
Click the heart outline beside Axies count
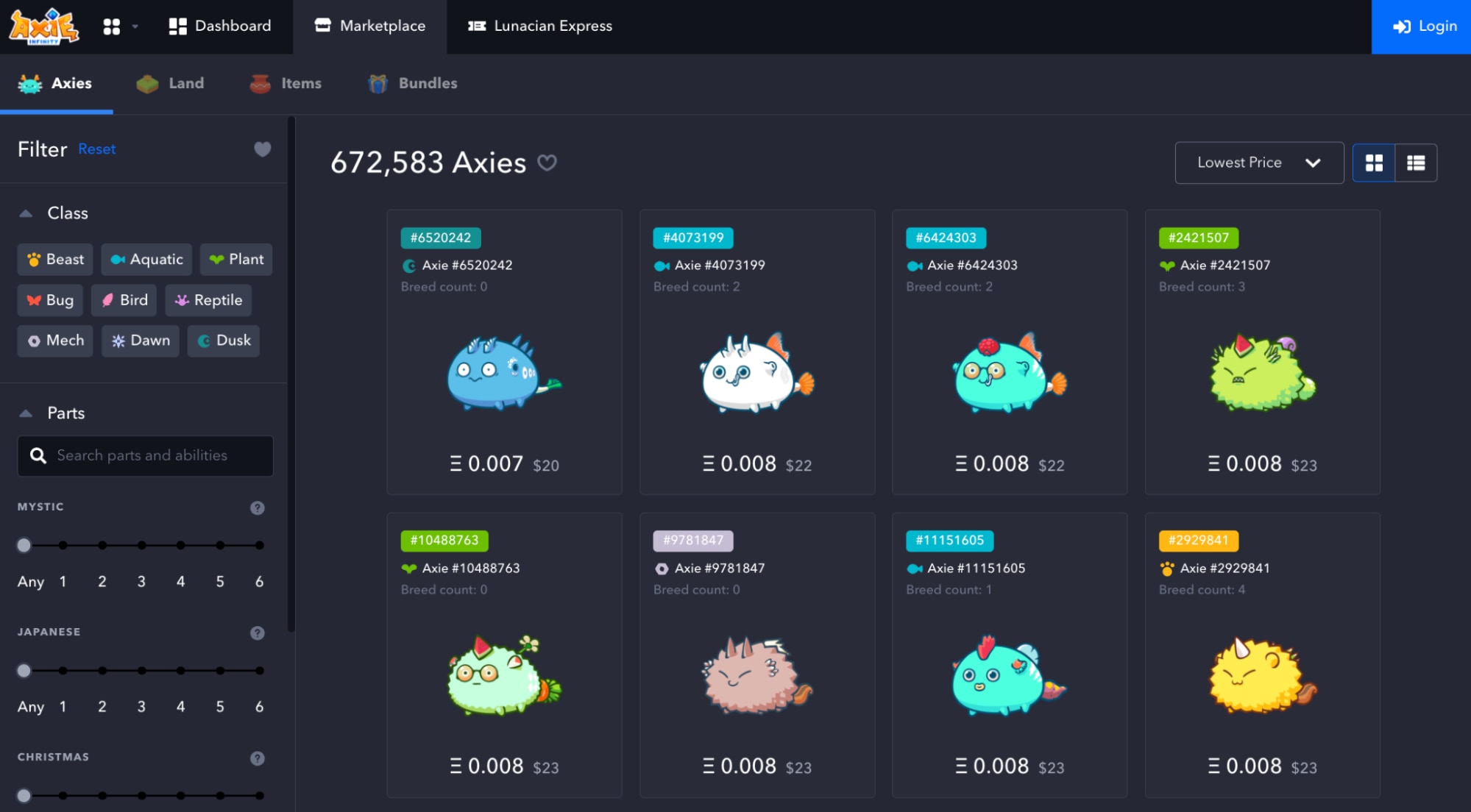547,163
